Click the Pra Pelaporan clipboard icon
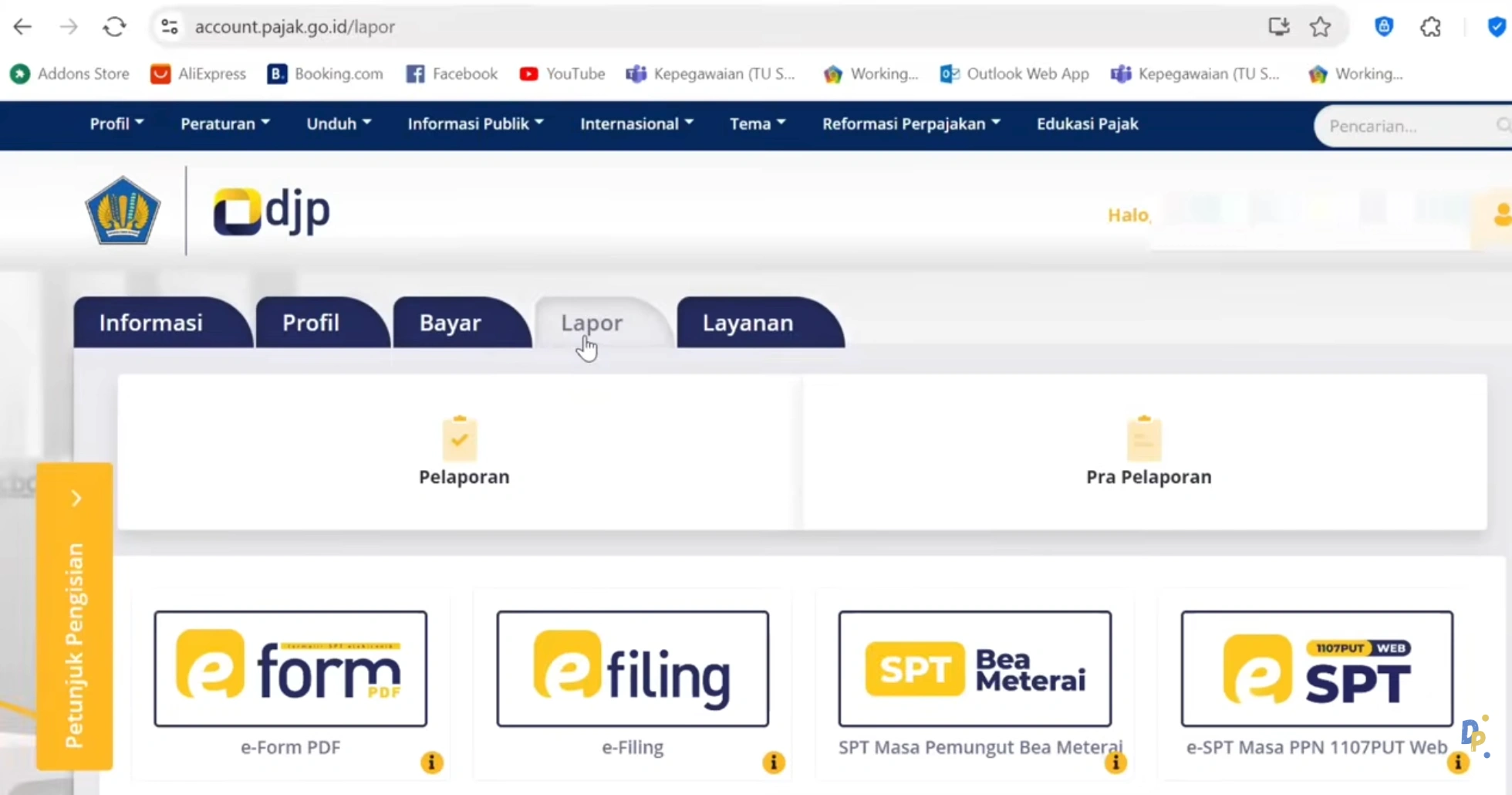 [x=1144, y=438]
